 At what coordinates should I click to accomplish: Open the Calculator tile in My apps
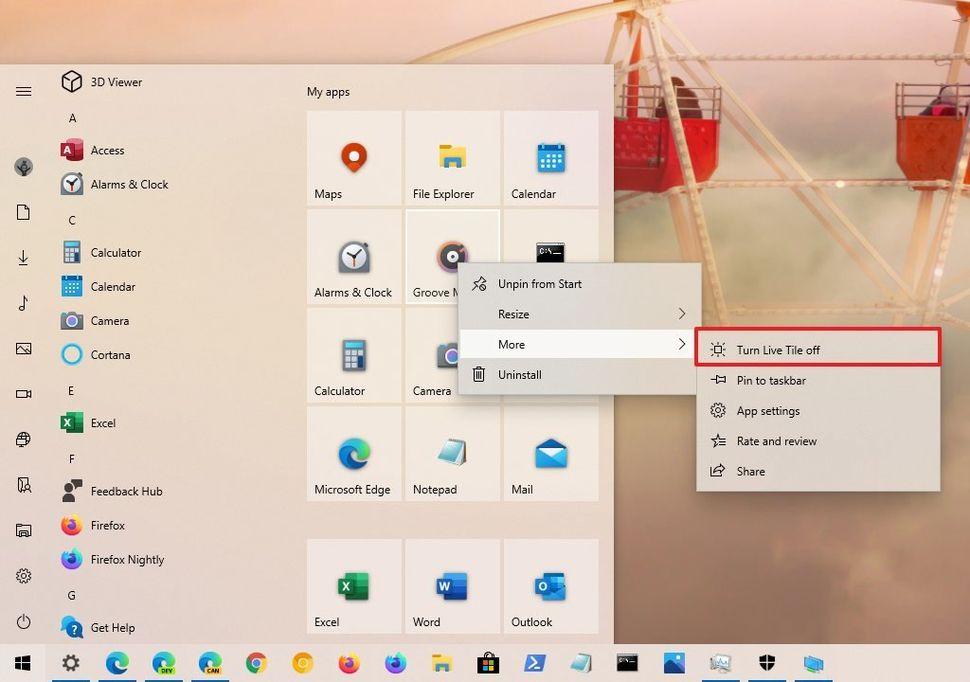(354, 355)
